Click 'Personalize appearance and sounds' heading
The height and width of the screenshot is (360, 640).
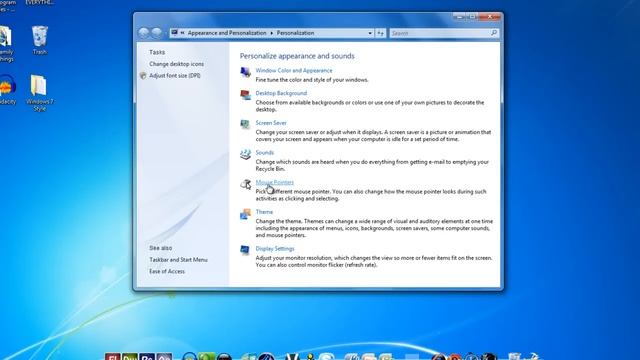coord(297,56)
